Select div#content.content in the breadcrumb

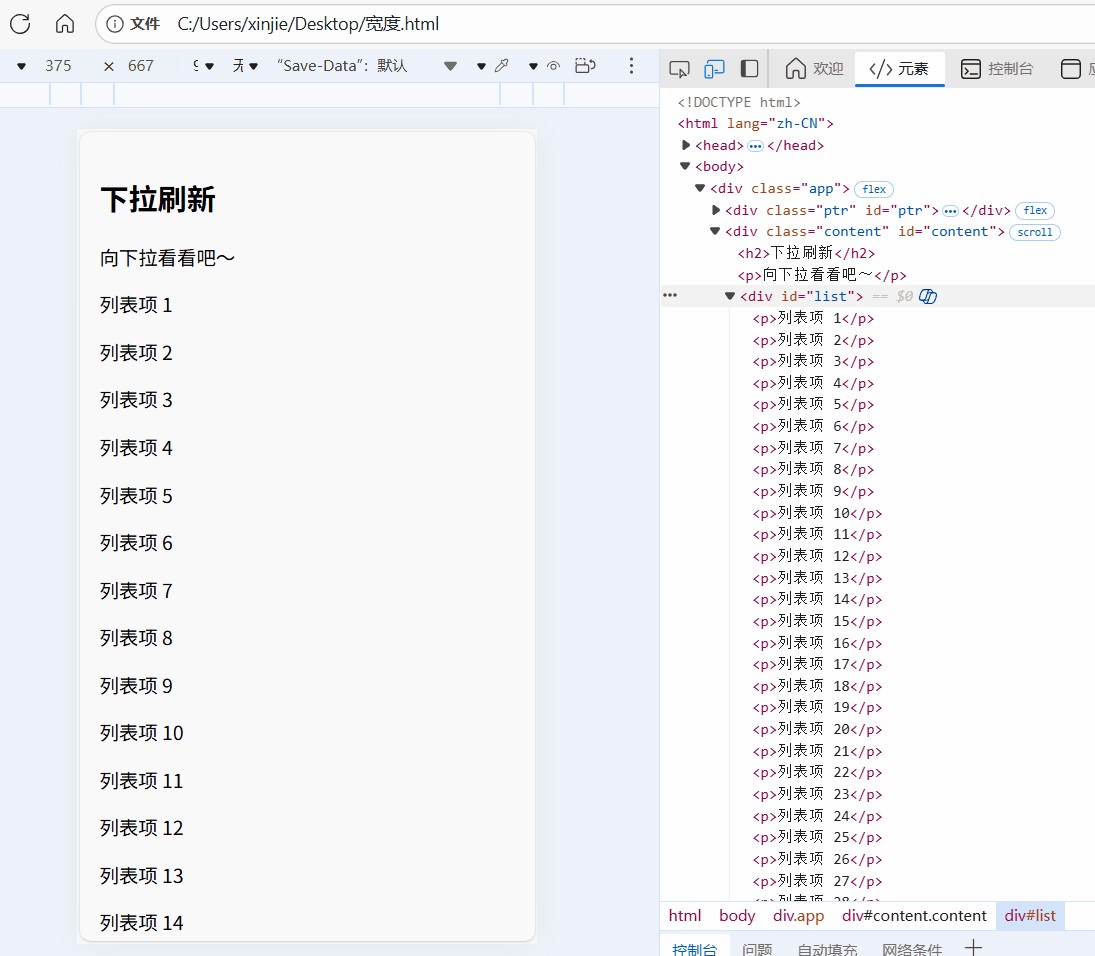914,915
